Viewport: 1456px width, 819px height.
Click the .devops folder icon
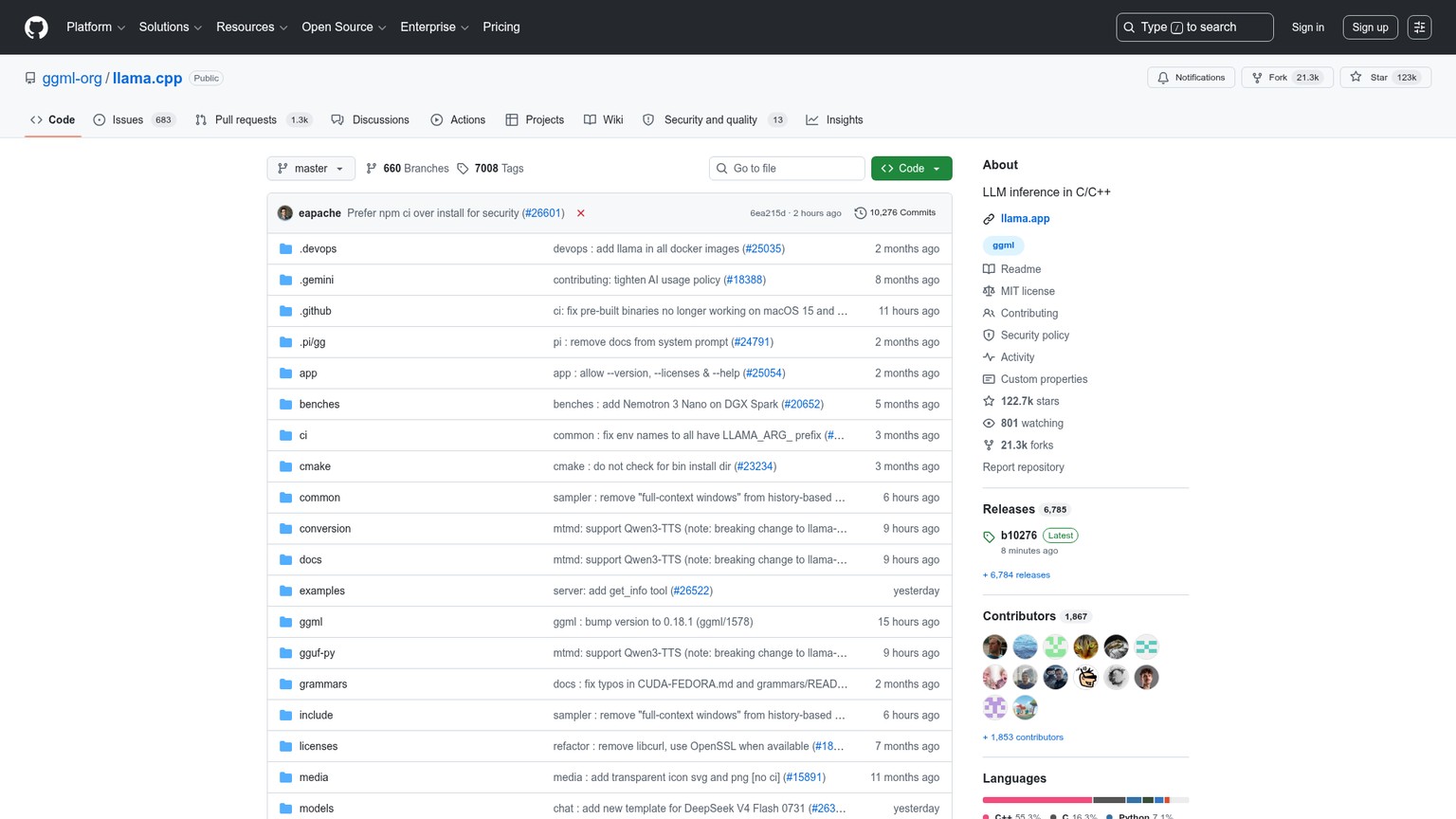[286, 248]
